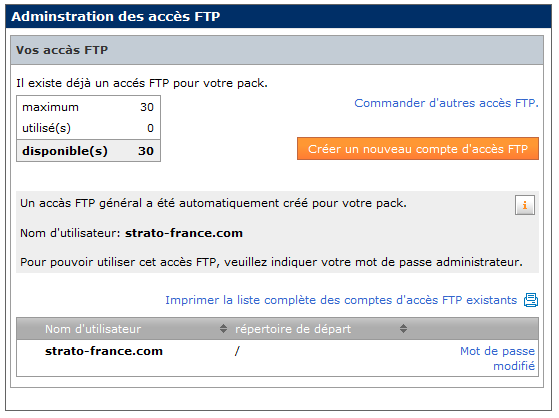The width and height of the screenshot is (559, 418).
Task: Open Commander d'autres accès FTP link
Action: pyautogui.click(x=446, y=103)
